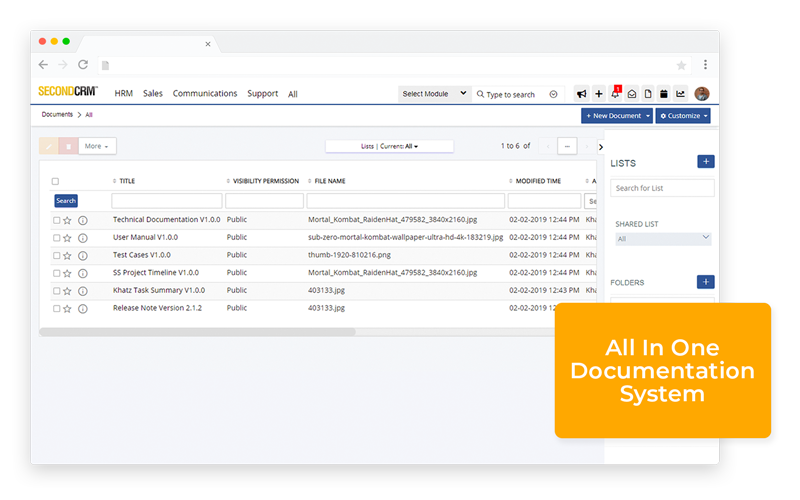Click the Type to search field
This screenshot has width=800, height=500.
coord(511,94)
